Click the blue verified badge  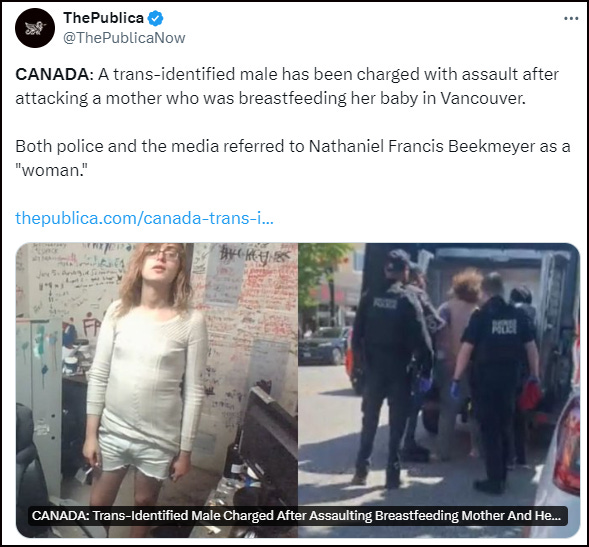155,18
